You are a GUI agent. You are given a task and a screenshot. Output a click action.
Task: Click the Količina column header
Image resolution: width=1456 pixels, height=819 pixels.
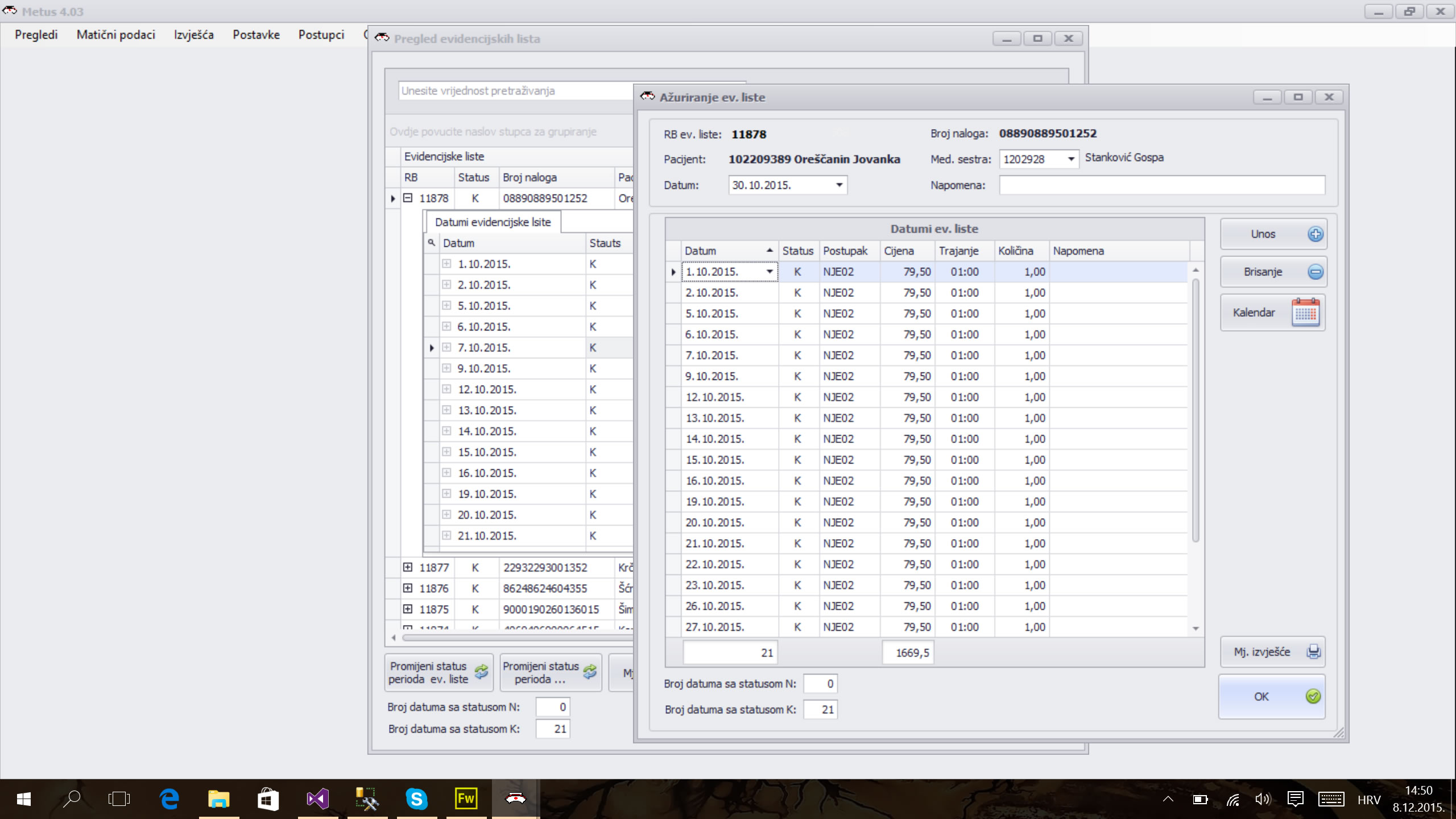click(x=1021, y=251)
